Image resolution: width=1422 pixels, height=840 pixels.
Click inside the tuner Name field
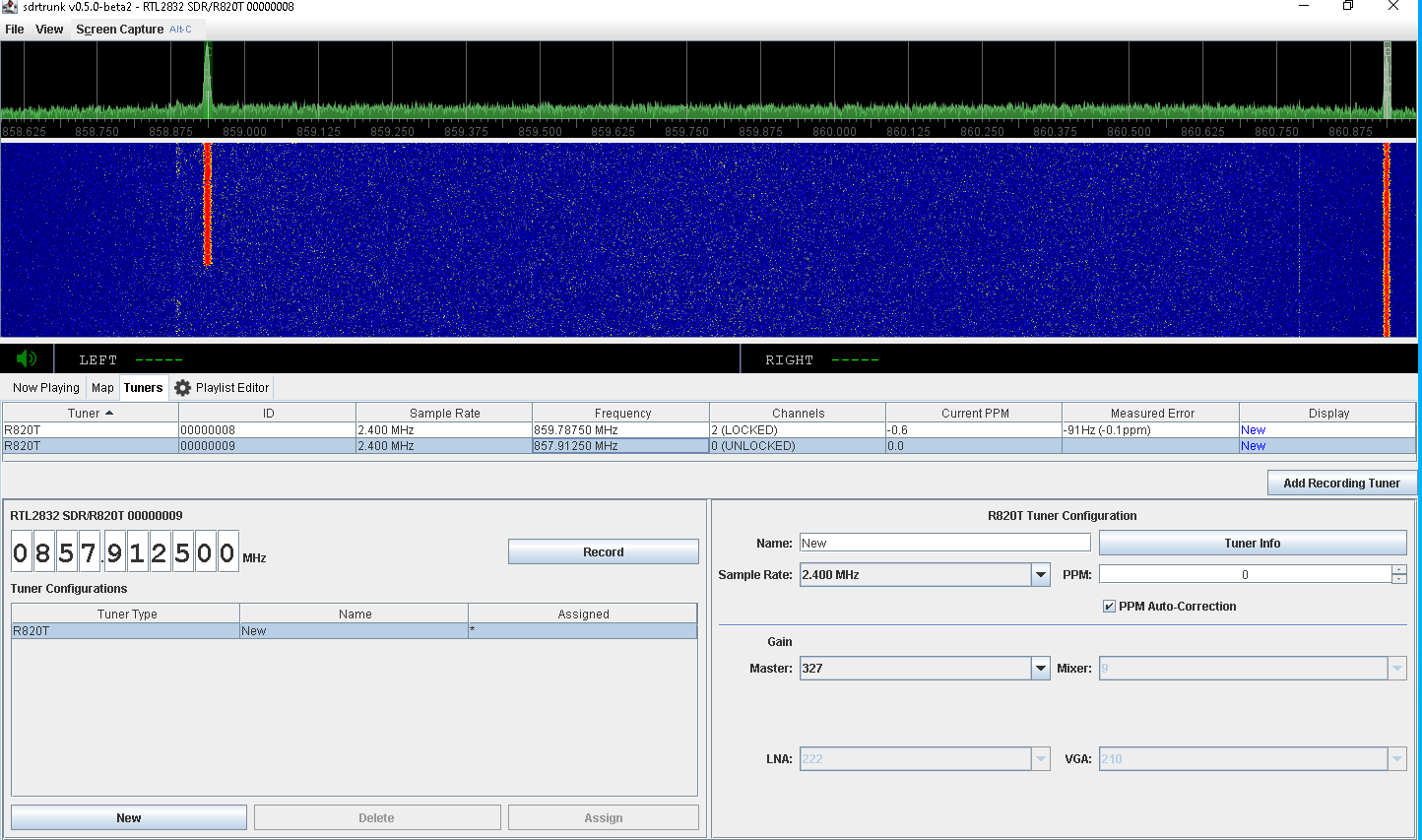click(943, 542)
